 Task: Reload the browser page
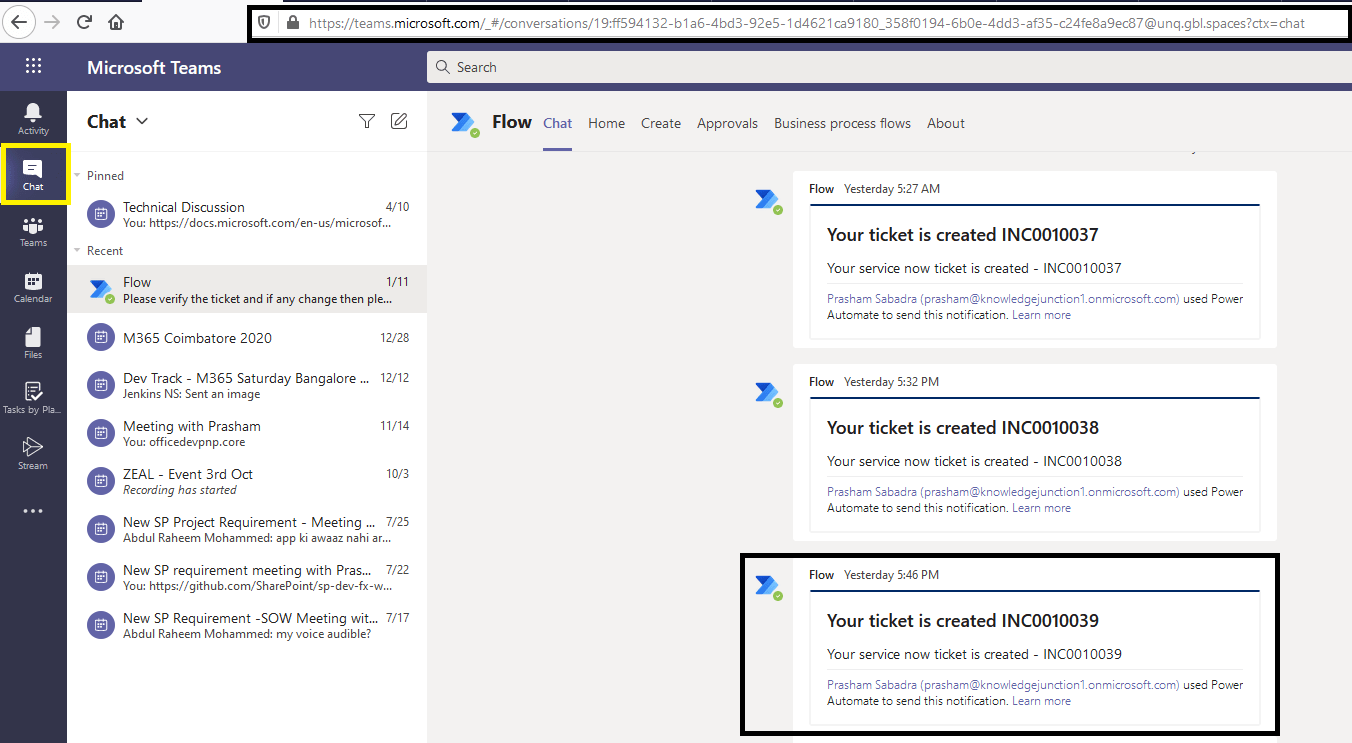(84, 21)
